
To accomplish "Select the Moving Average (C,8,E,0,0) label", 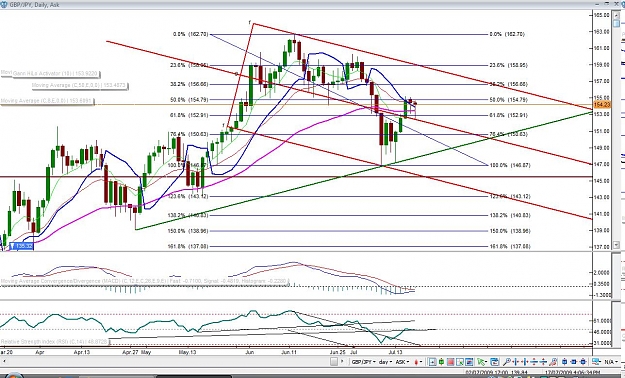I will coord(46,101).
